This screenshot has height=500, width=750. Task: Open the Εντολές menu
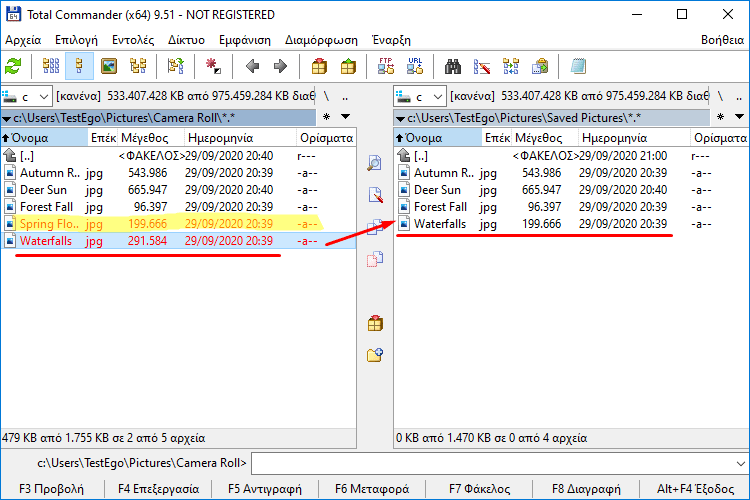point(133,40)
